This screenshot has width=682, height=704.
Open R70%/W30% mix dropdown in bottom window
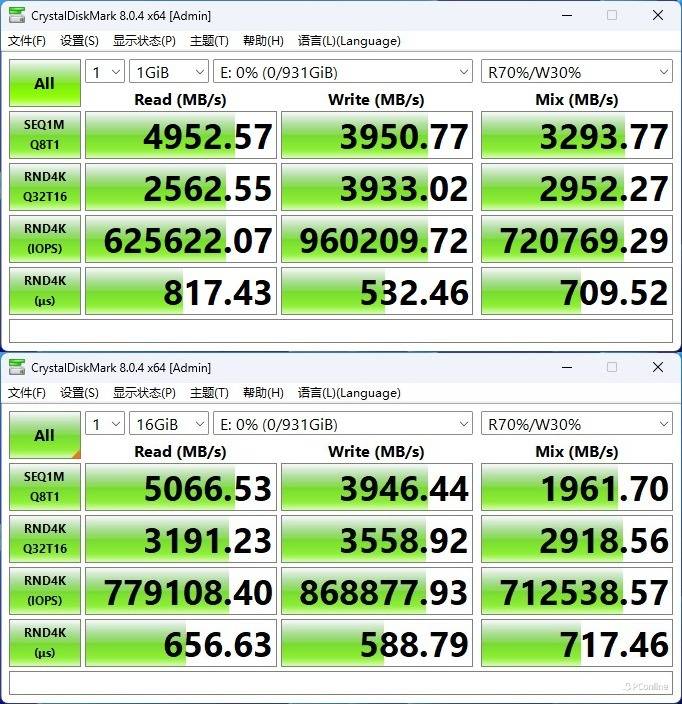[576, 423]
